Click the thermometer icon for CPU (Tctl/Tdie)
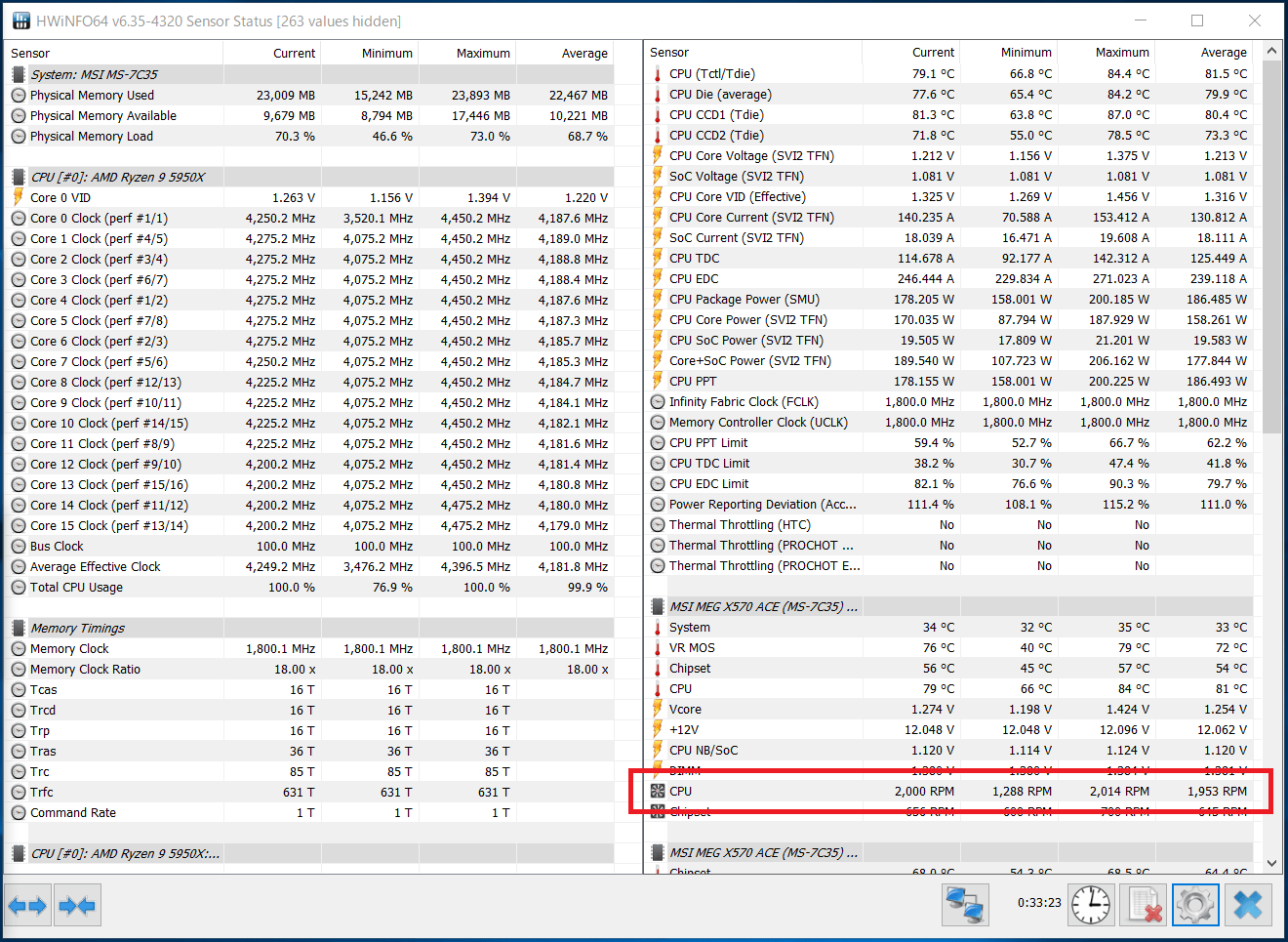 [658, 74]
